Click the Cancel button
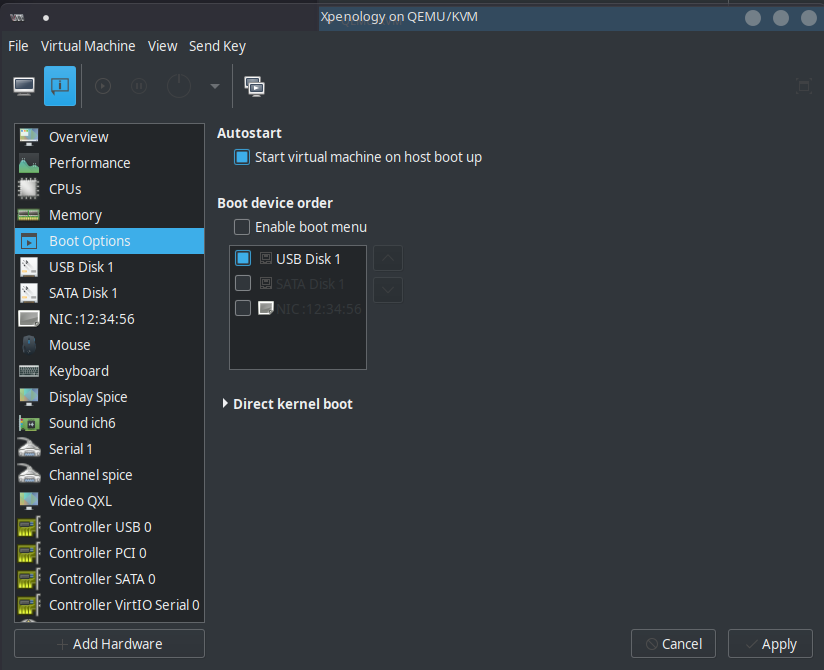This screenshot has width=824, height=670. pyautogui.click(x=673, y=644)
